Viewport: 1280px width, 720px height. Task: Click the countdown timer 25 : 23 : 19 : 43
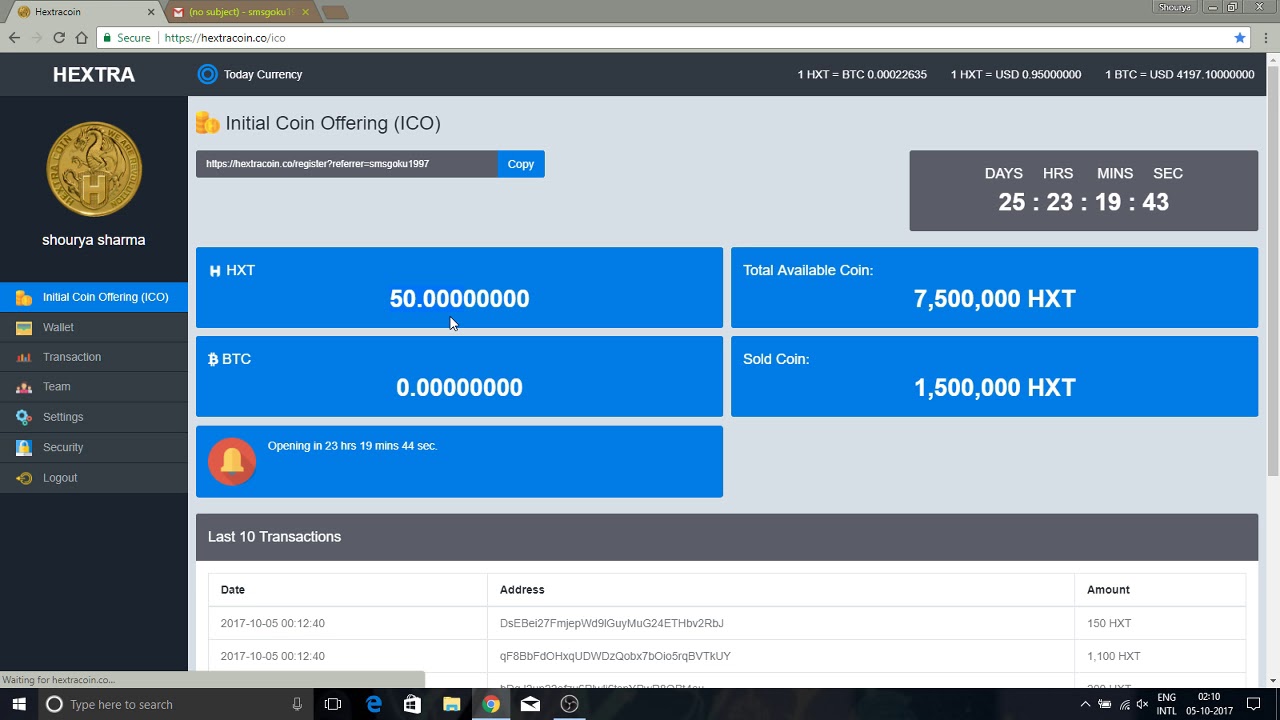coord(1083,202)
